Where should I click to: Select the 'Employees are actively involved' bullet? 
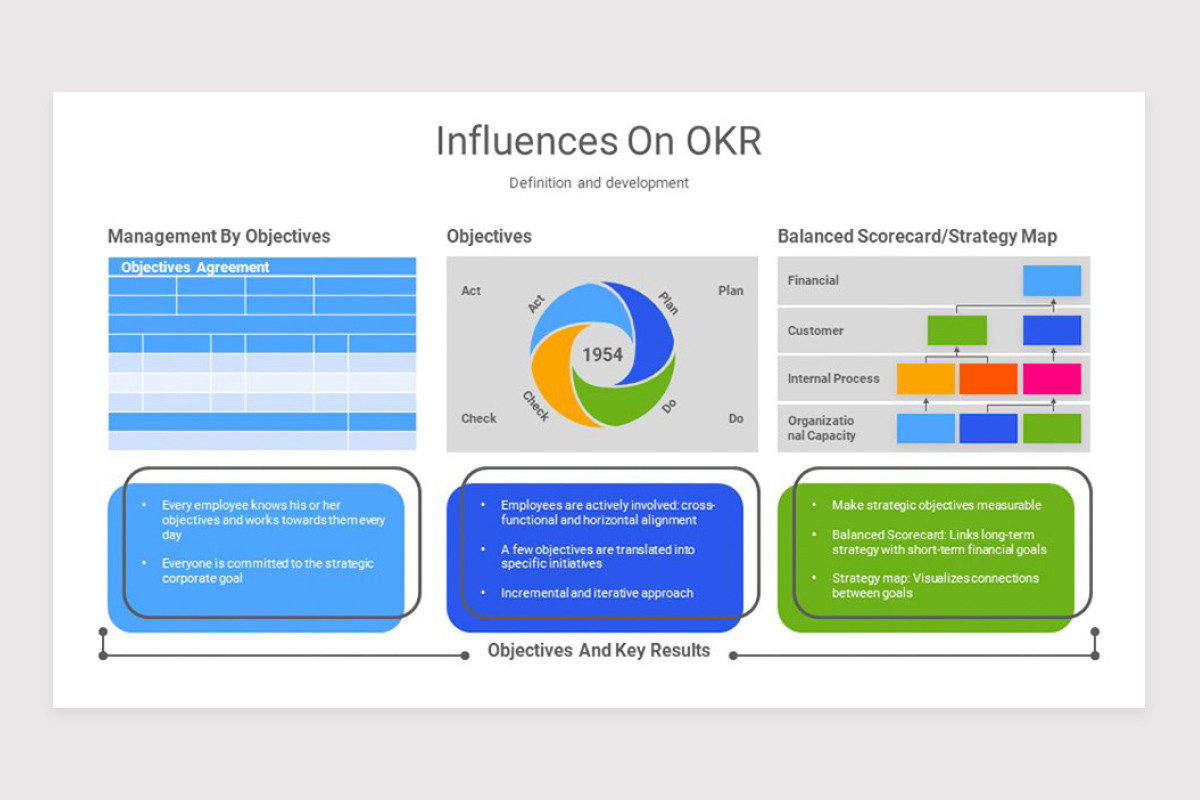tap(608, 513)
